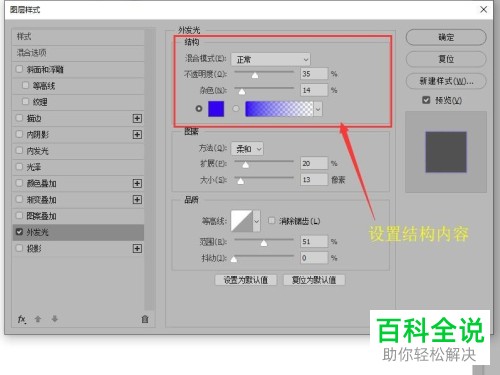Screen dimensions: 500x375
Task: Enable the 纹理 checkbox
Action: 25,101
